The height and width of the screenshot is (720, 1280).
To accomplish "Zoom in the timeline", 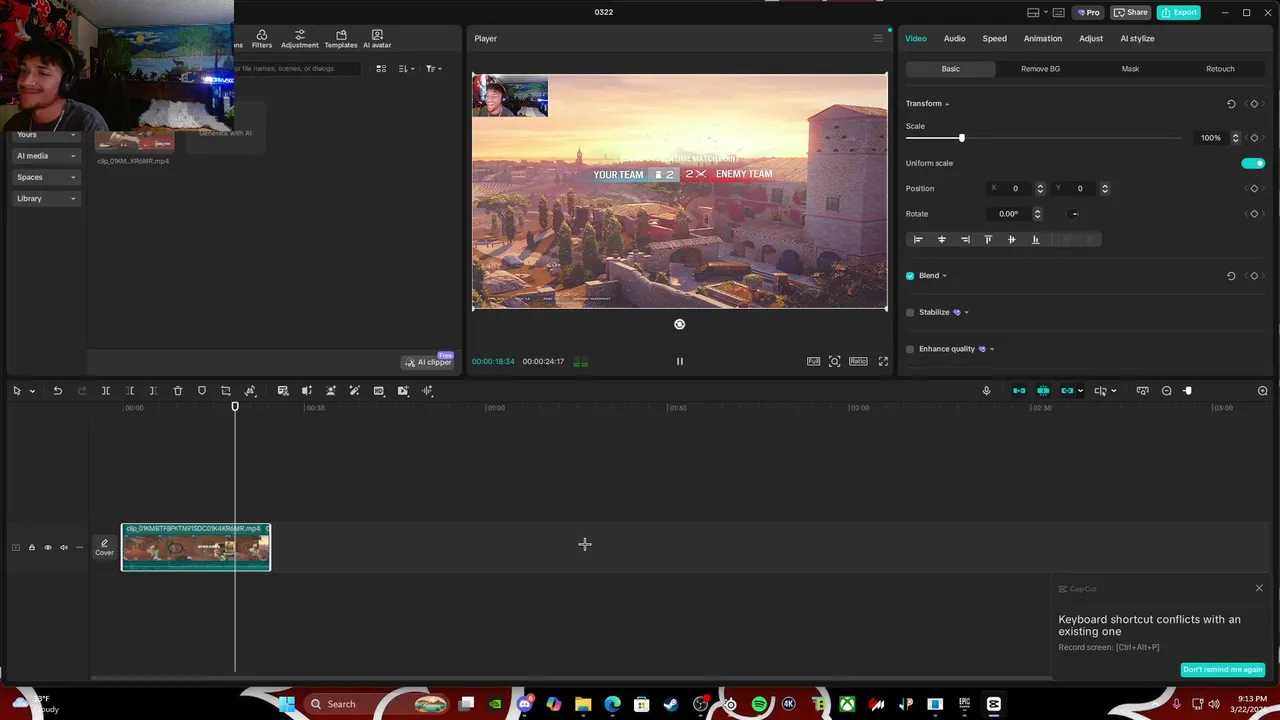I will 1263,391.
